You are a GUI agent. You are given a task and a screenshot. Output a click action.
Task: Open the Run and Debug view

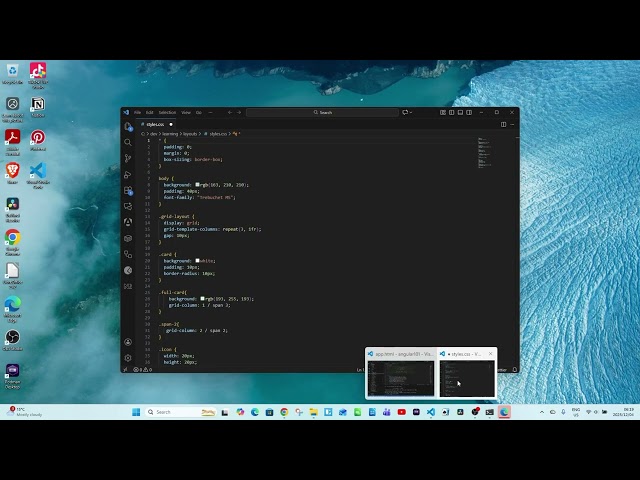tap(128, 174)
